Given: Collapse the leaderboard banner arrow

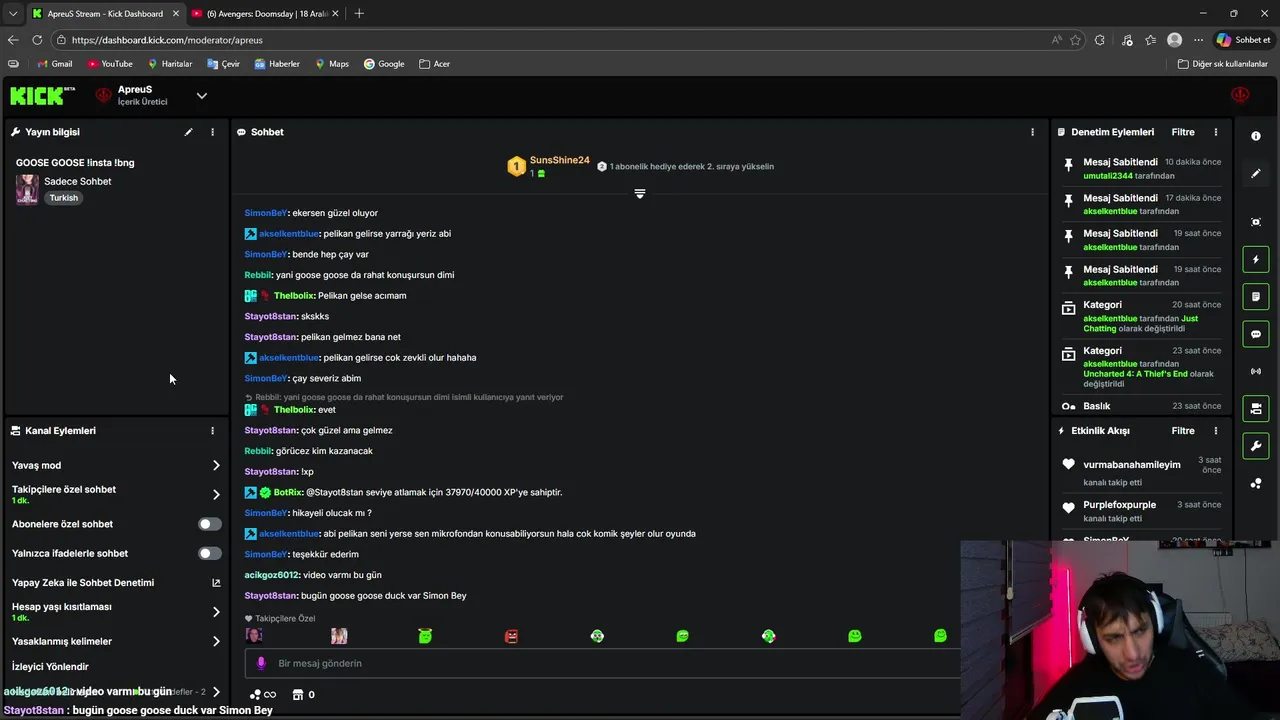Looking at the screenshot, I should [640, 193].
